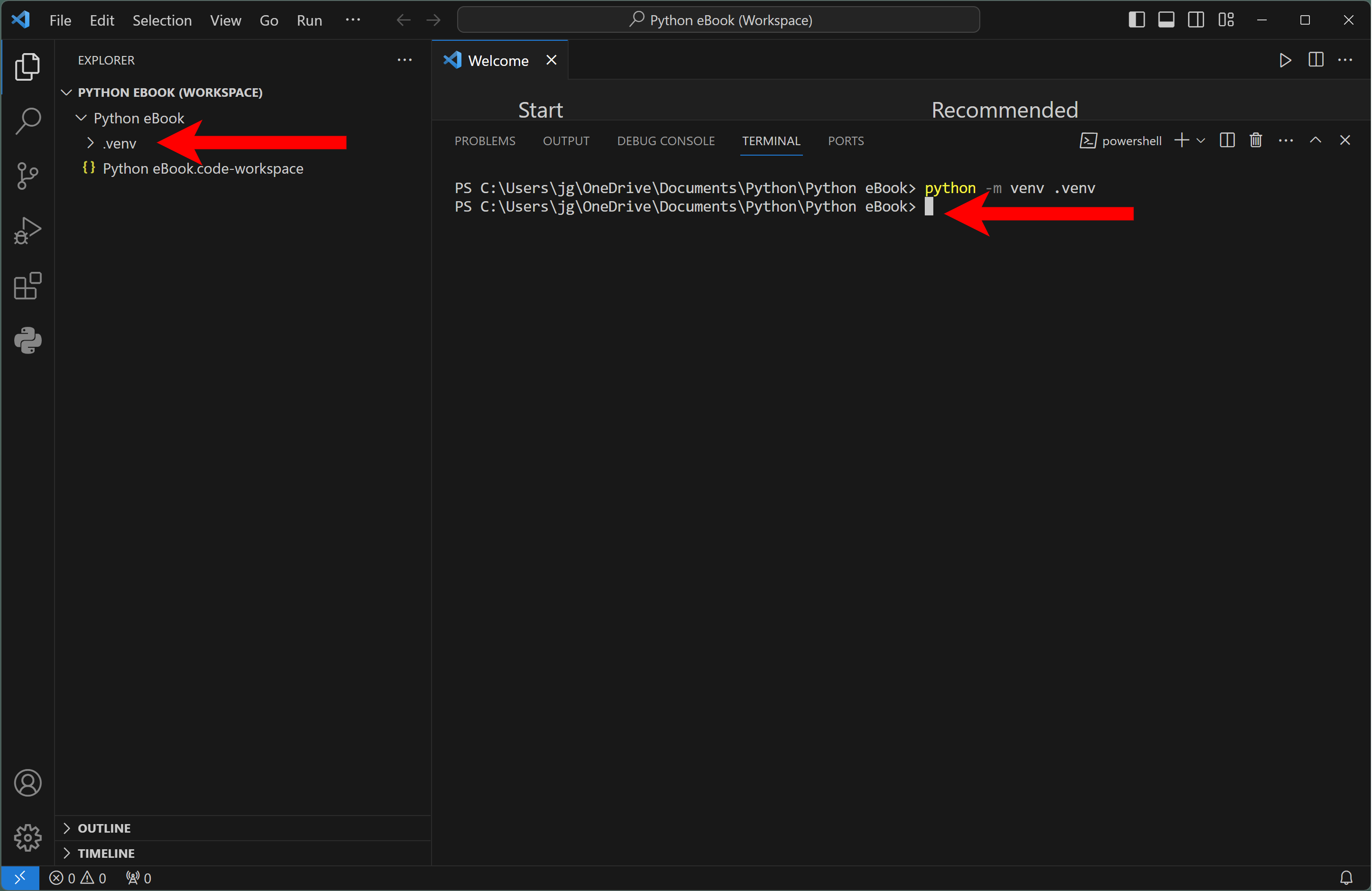This screenshot has height=891, width=1372.
Task: Open the View menu
Action: 225,20
